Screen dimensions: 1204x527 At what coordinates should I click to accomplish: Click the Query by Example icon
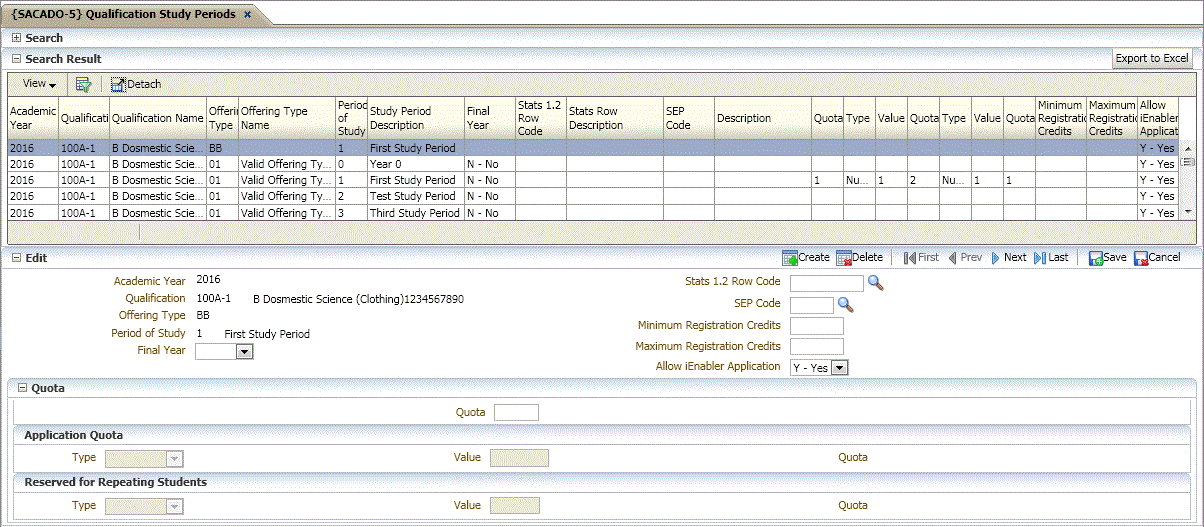(x=84, y=84)
